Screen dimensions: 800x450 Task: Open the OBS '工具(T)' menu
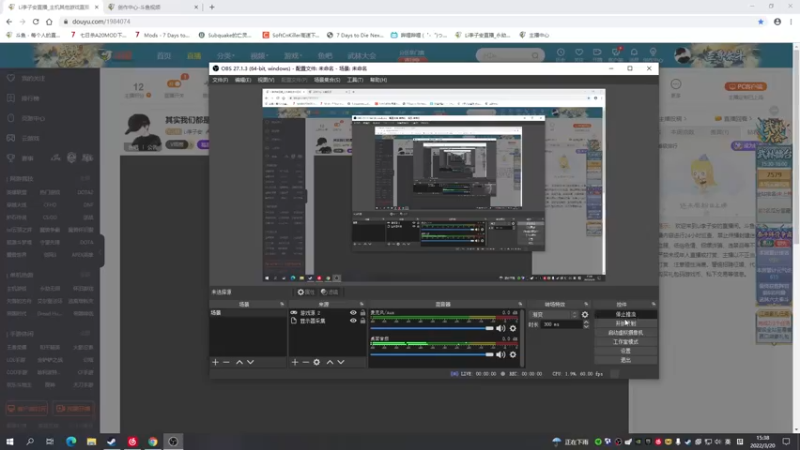[x=355, y=80]
